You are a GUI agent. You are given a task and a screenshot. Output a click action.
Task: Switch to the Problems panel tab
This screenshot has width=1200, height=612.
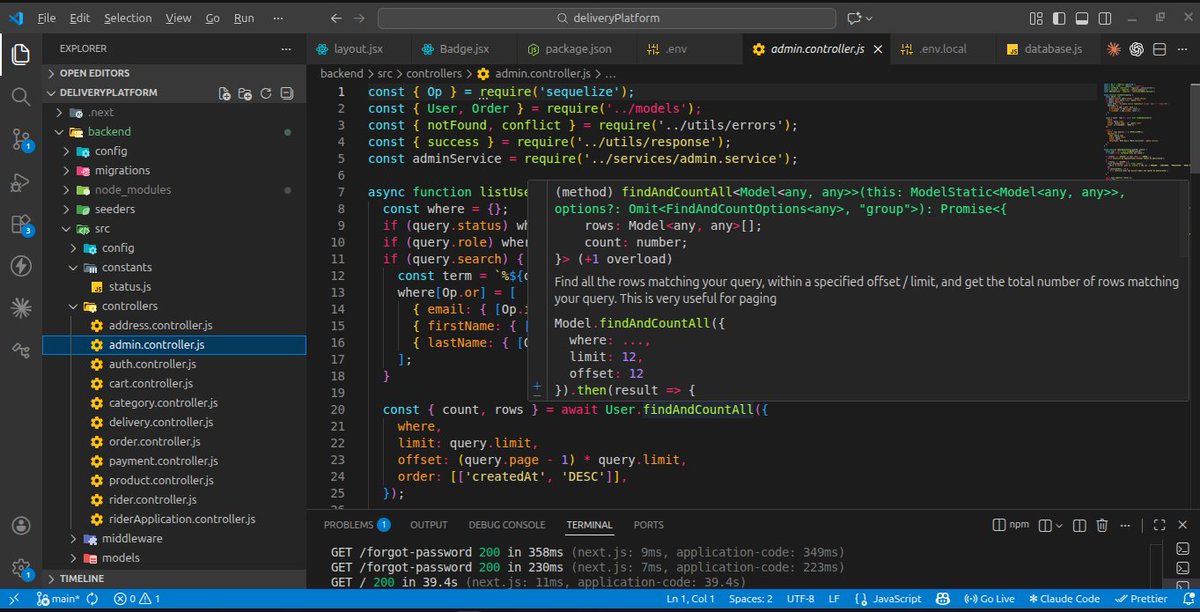(356, 525)
